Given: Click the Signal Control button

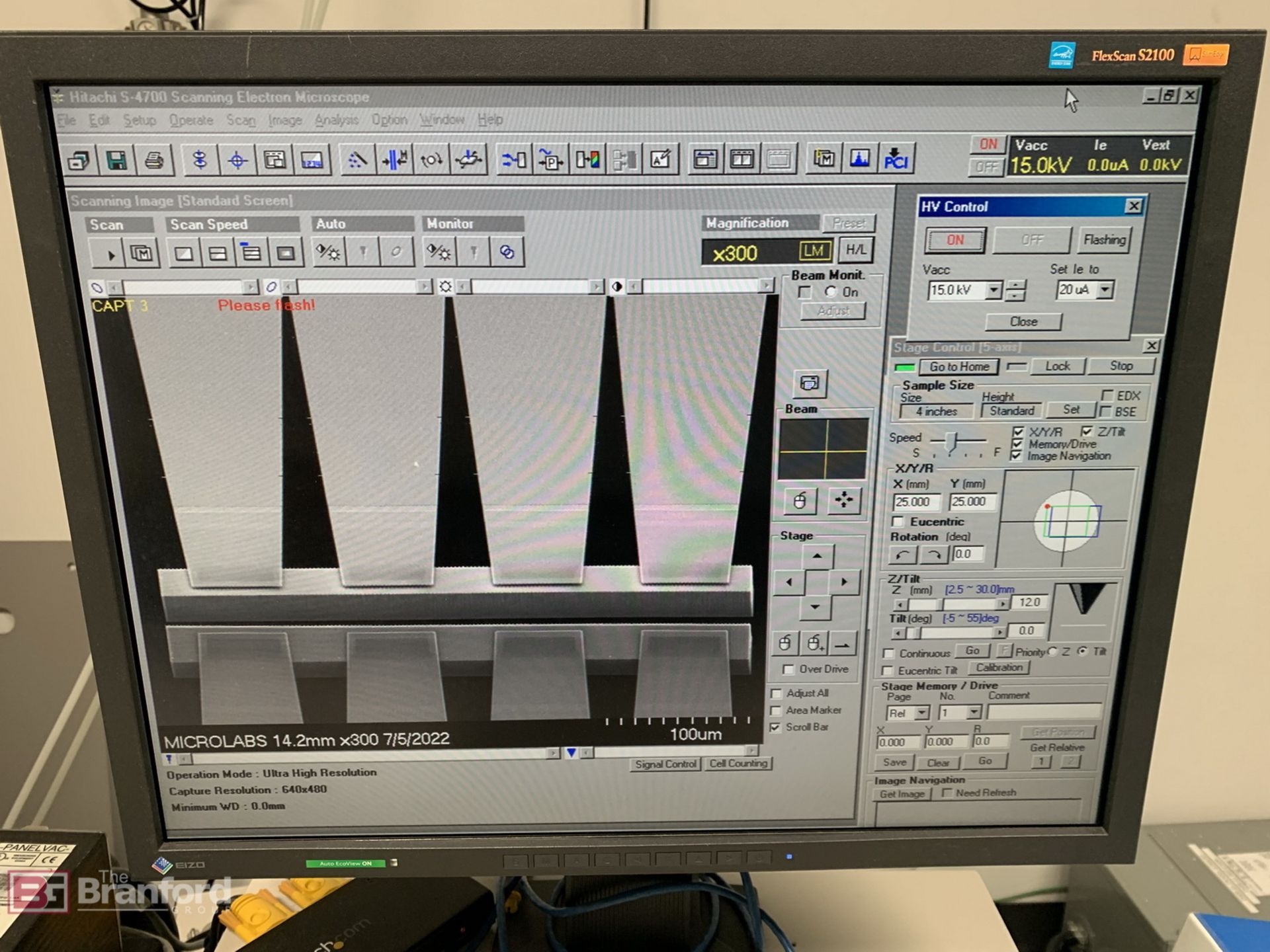Looking at the screenshot, I should pyautogui.click(x=665, y=764).
